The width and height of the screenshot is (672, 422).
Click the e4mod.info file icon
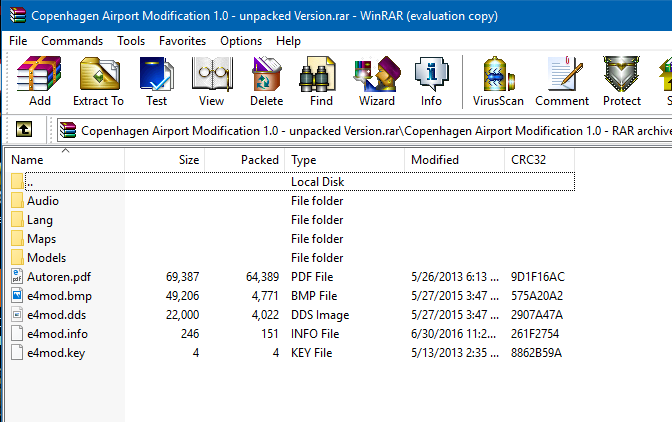17,333
